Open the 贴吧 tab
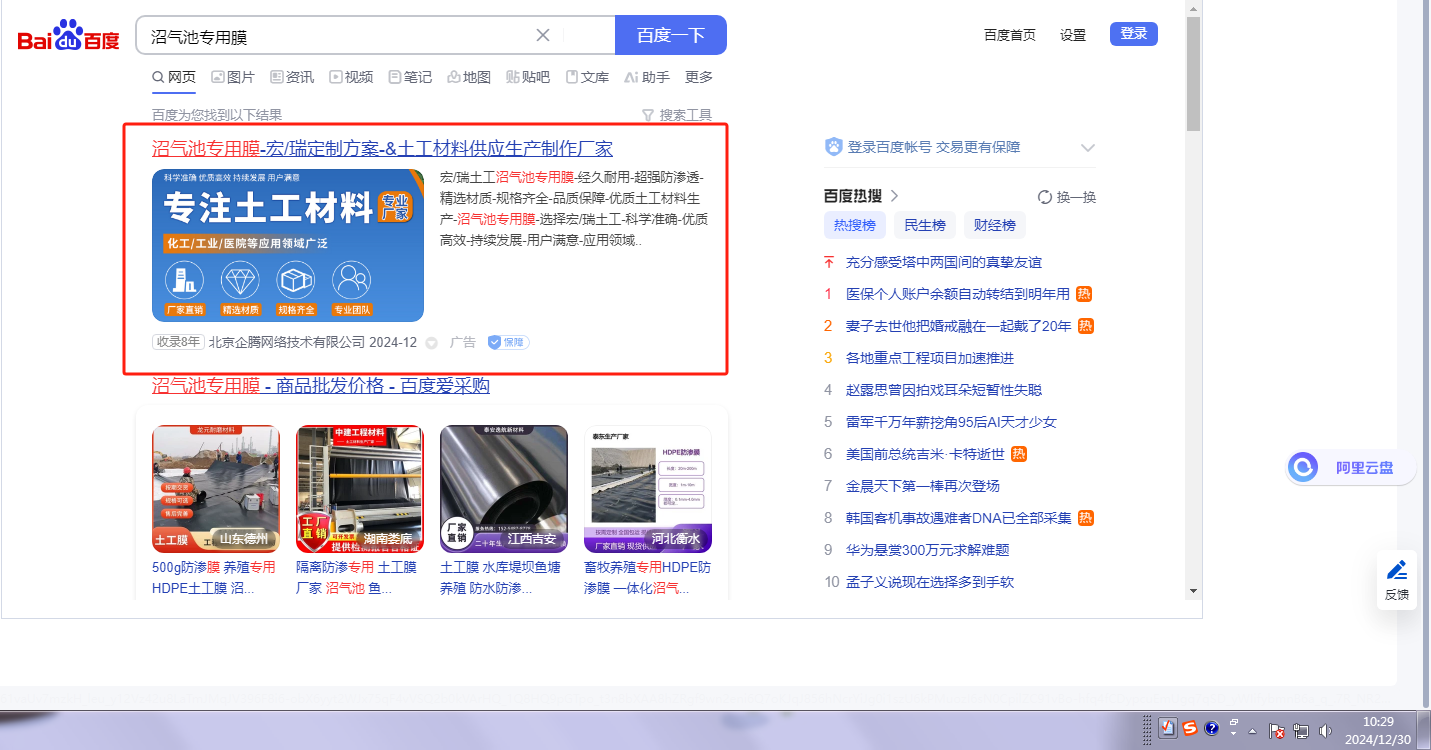Viewport: 1431px width, 750px height. point(528,77)
